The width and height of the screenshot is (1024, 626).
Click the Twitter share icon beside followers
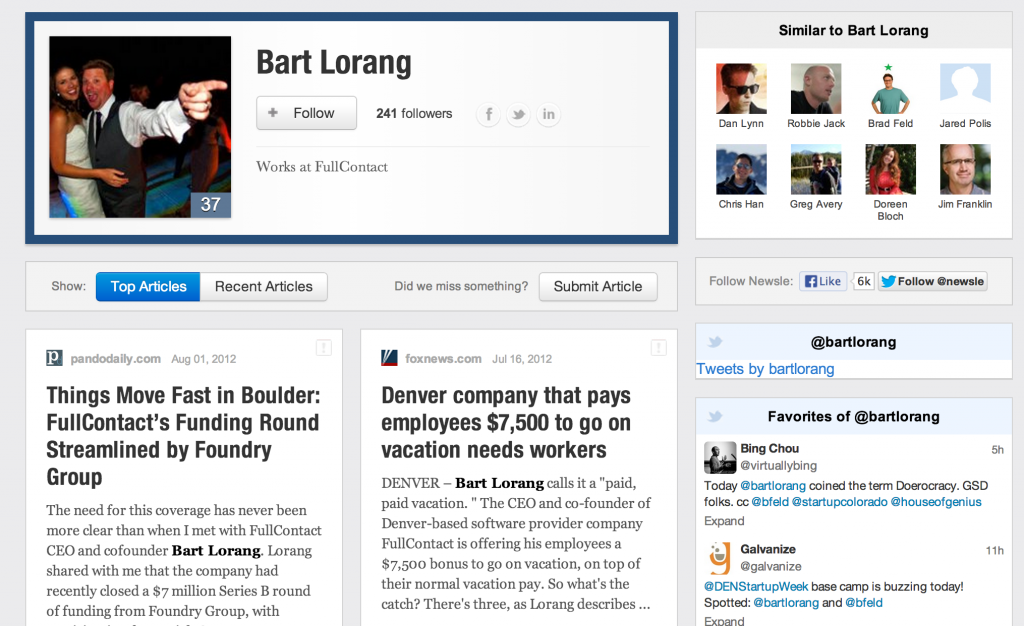point(519,114)
